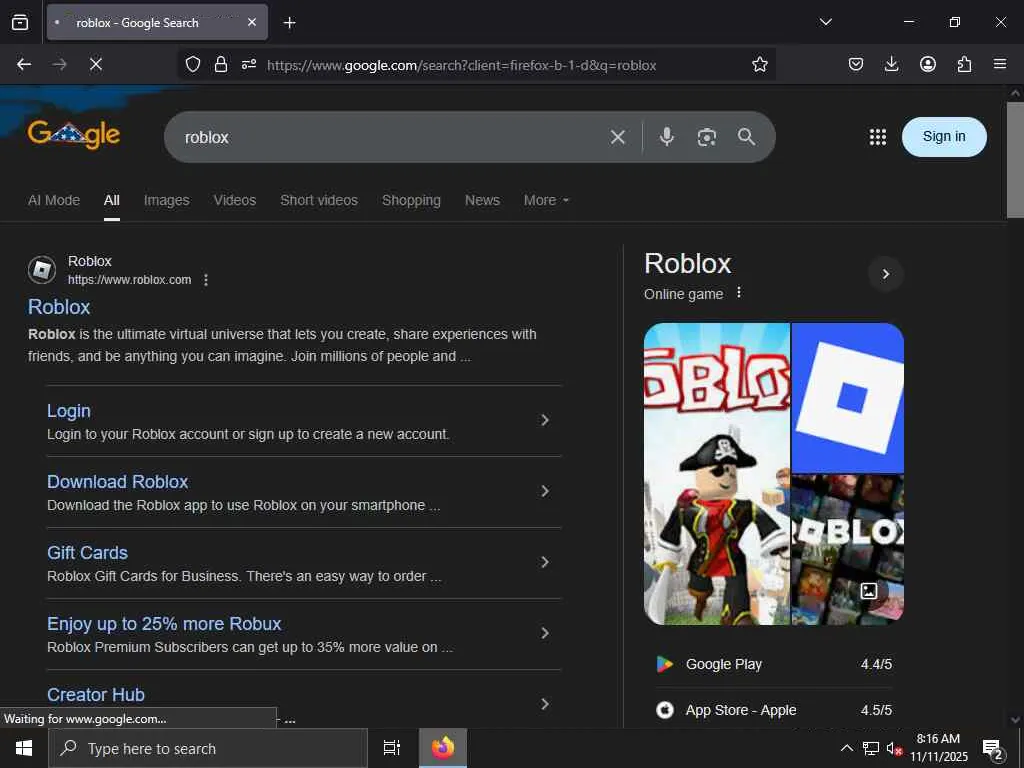
Task: Click the Sign in button
Action: point(944,136)
